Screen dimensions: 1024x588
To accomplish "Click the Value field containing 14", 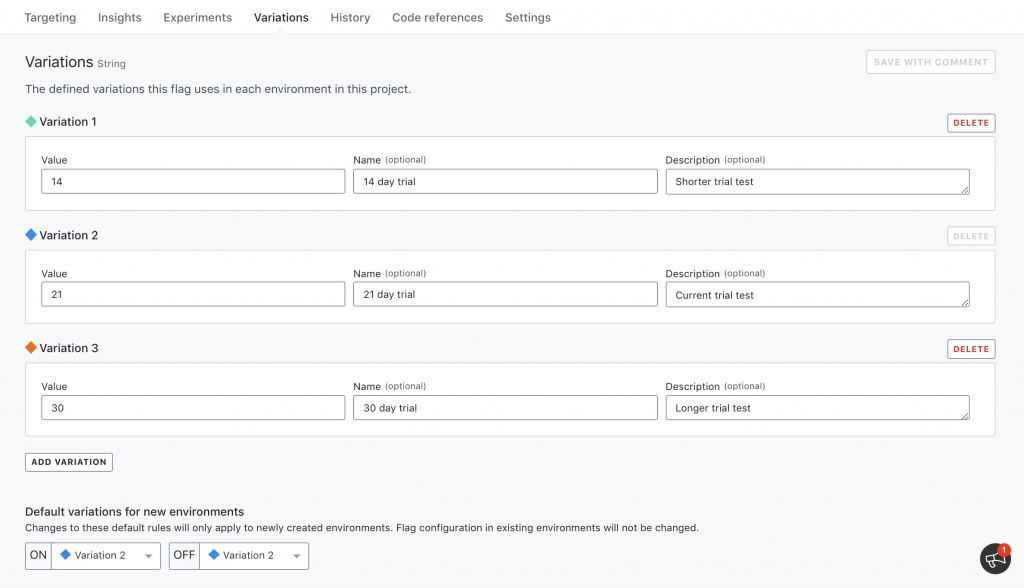I will pyautogui.click(x=190, y=181).
